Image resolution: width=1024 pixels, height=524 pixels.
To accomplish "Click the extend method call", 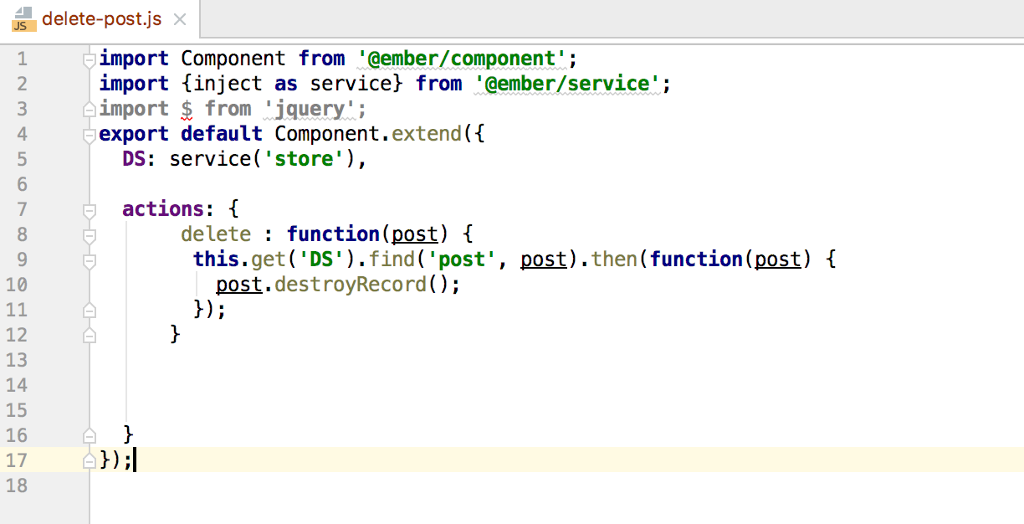I will click(x=426, y=134).
